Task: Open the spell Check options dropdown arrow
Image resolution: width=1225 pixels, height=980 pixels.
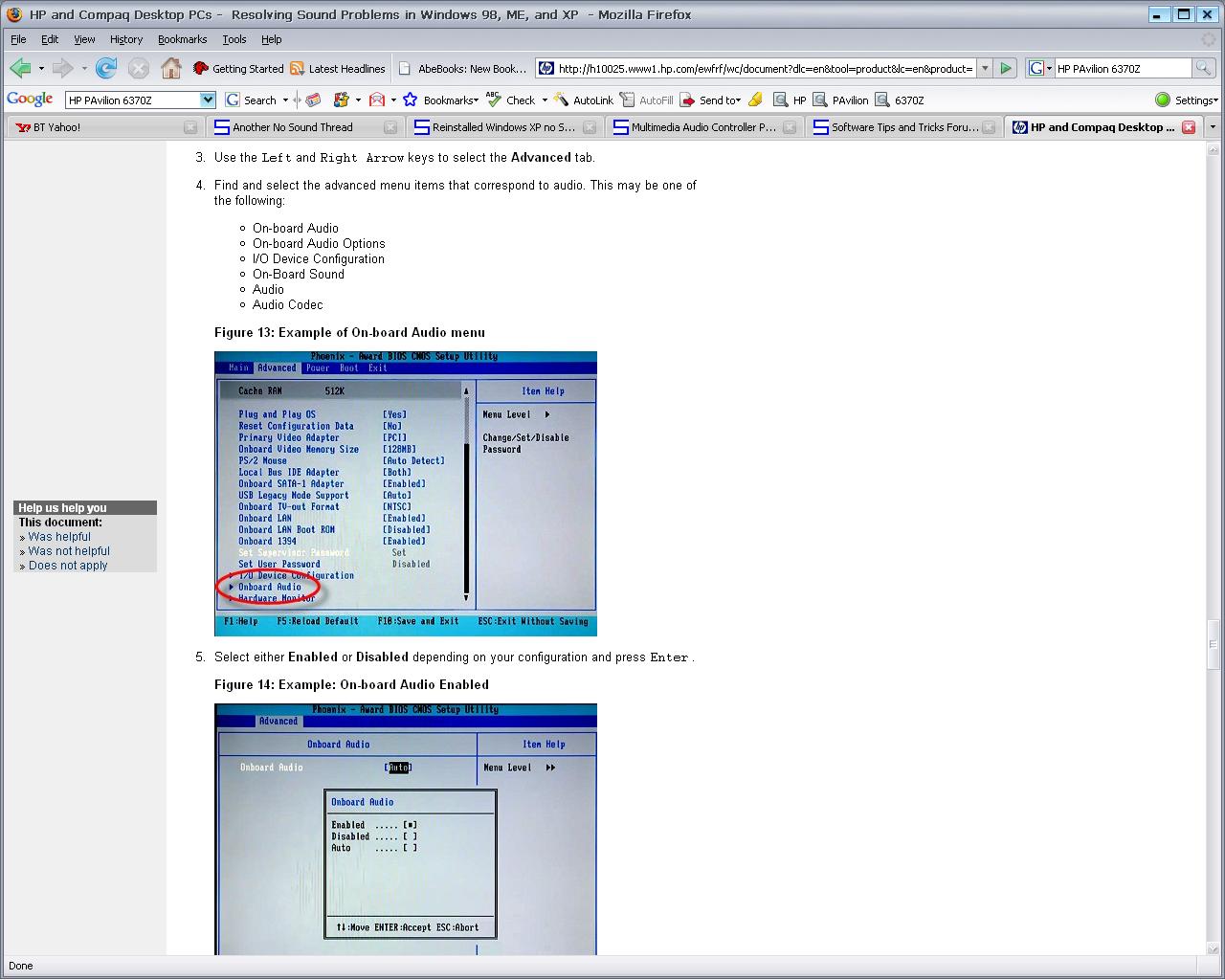Action: pos(545,100)
